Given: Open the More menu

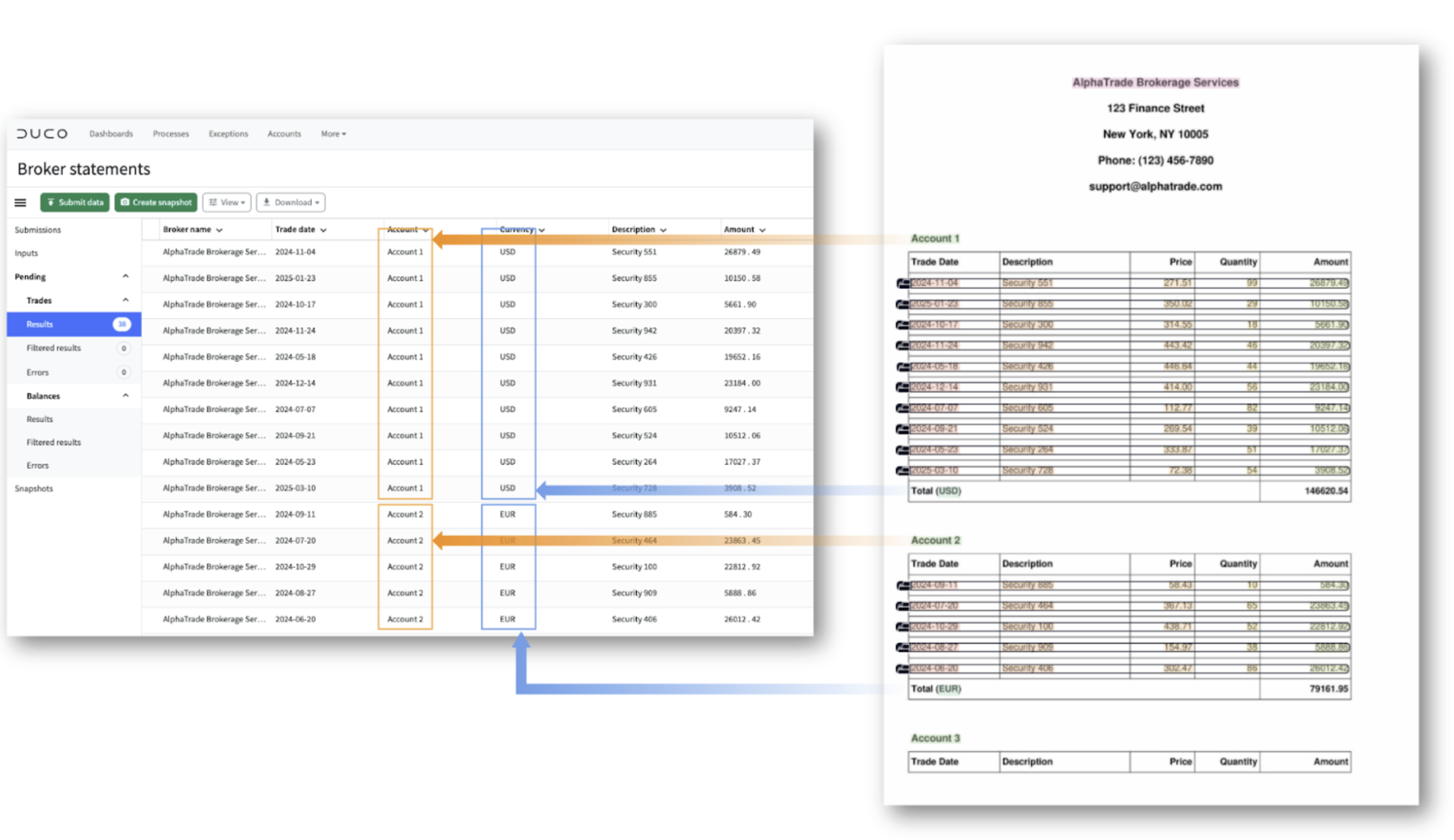Looking at the screenshot, I should tap(333, 134).
